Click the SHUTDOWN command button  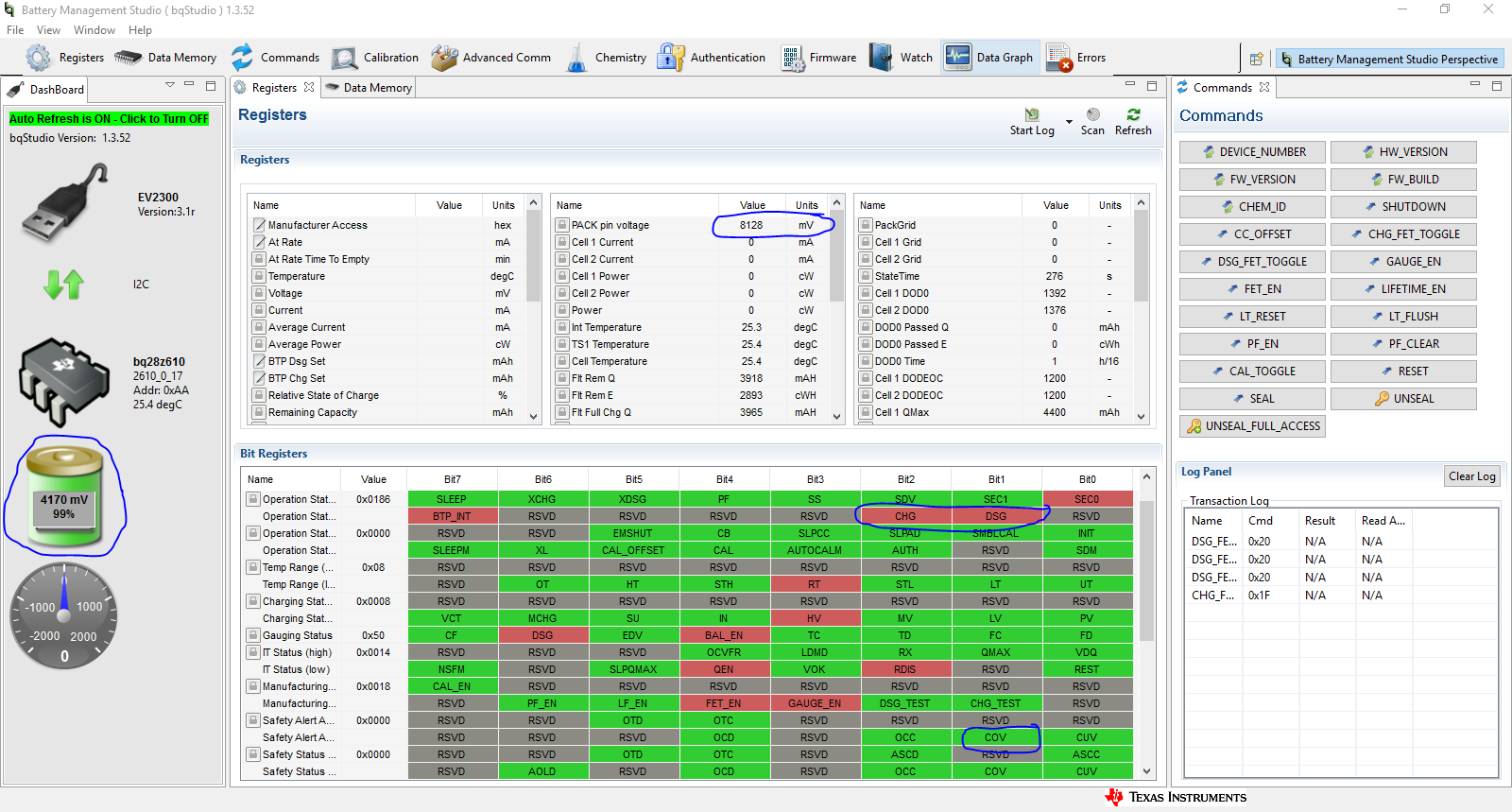click(1403, 207)
